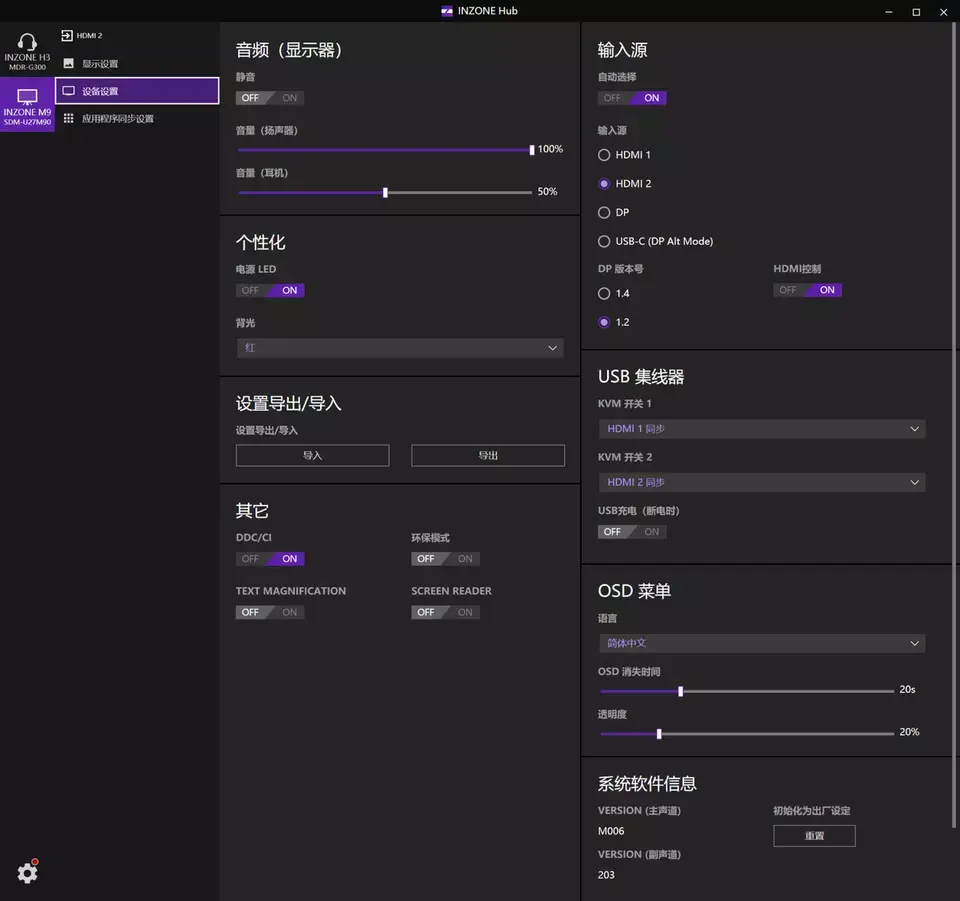Click the 重置 factory reset button
Image resolution: width=960 pixels, height=901 pixels.
pos(814,836)
